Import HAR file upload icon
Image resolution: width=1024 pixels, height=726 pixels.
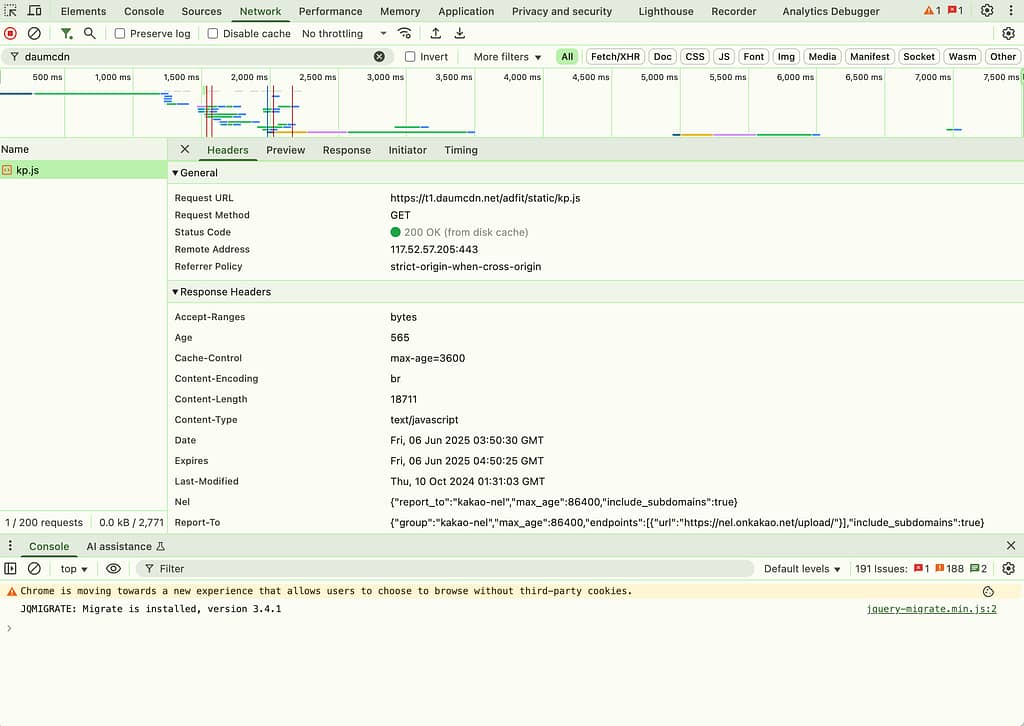coord(436,33)
